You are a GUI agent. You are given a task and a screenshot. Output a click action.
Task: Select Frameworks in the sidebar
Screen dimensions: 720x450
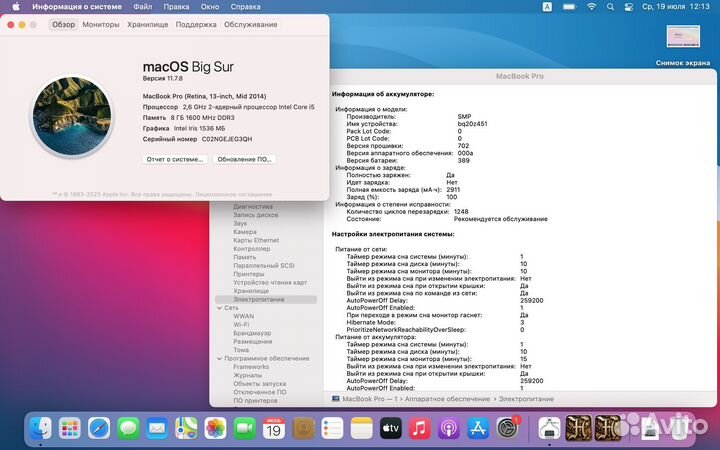(x=251, y=366)
